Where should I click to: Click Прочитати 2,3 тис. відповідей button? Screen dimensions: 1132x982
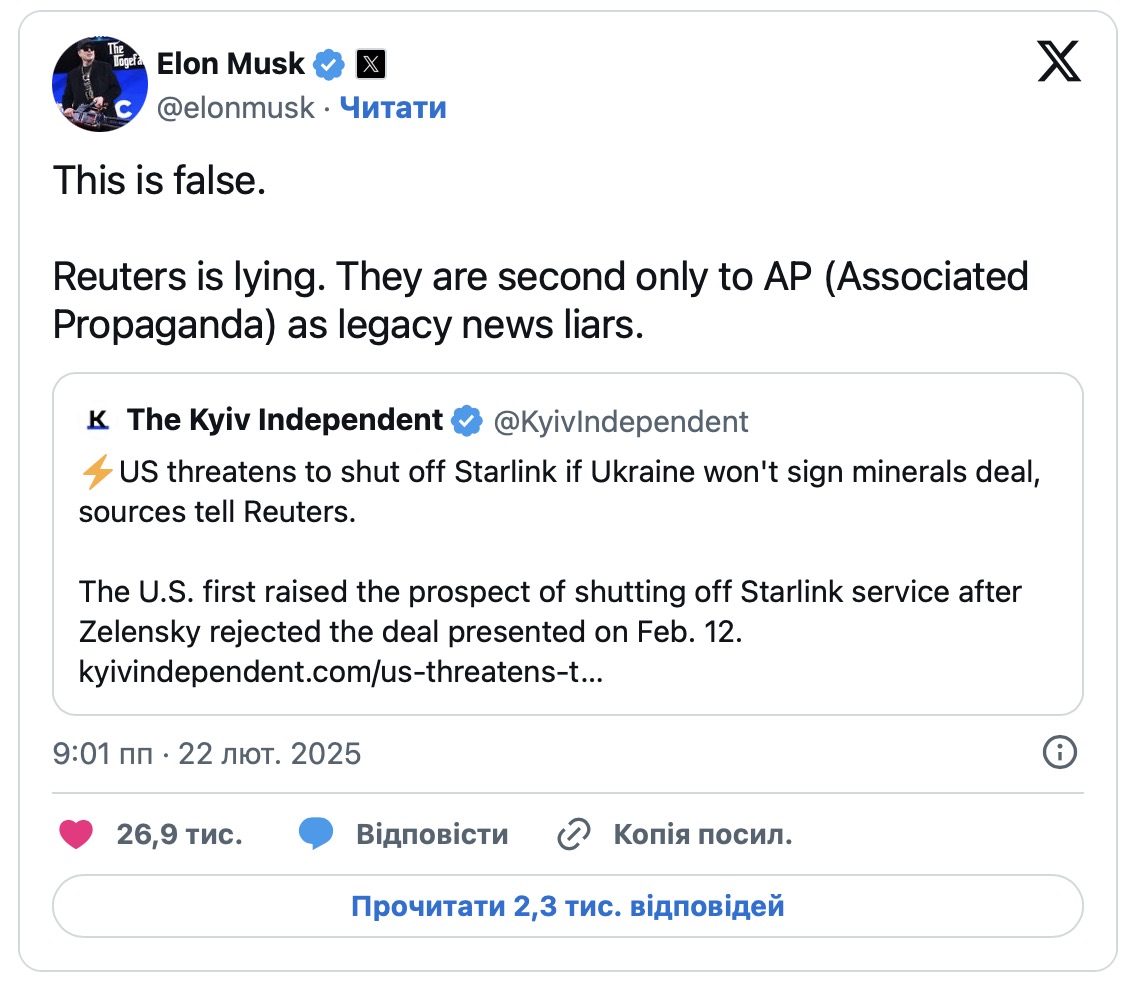pos(567,906)
